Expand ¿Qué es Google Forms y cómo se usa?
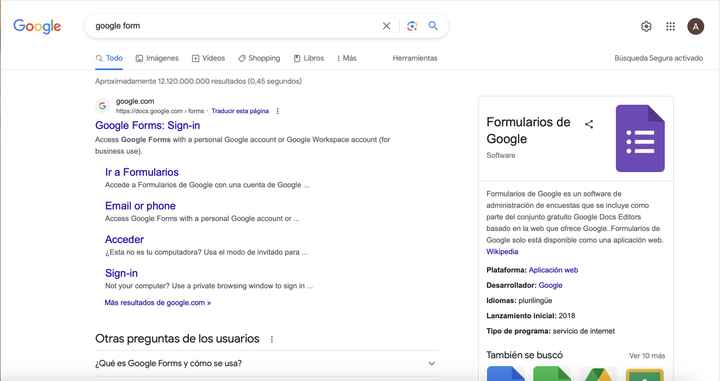Viewport: 720px width, 381px height. point(267,364)
